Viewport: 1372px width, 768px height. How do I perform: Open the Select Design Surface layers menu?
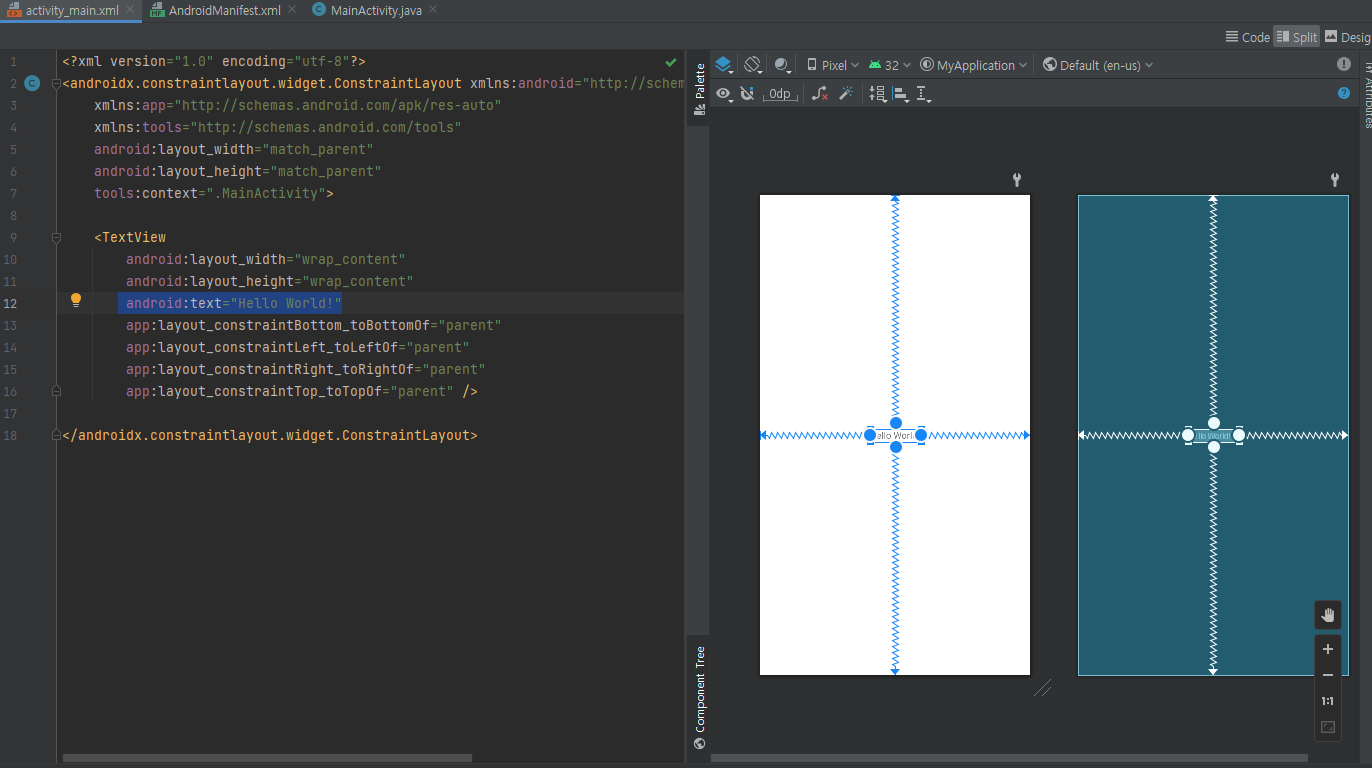click(725, 65)
